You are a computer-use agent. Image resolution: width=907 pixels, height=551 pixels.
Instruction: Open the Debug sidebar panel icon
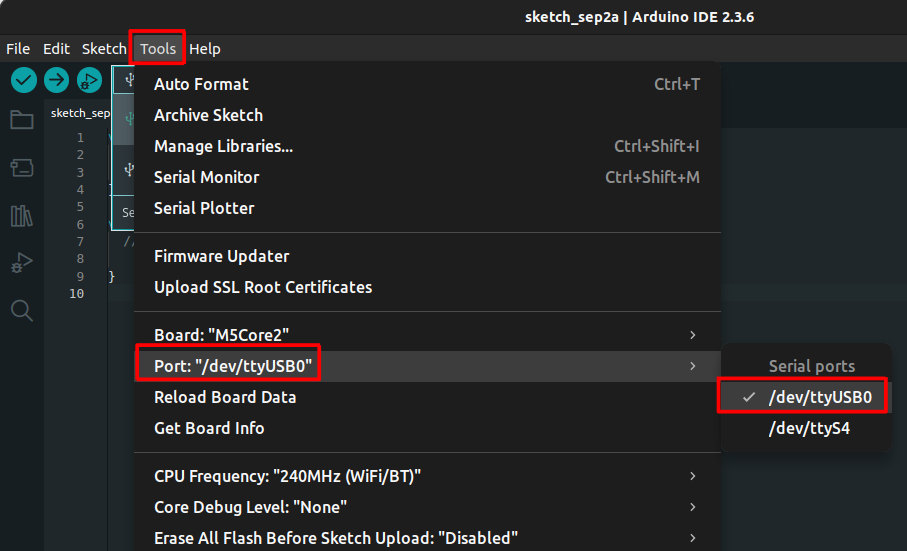coord(21,263)
